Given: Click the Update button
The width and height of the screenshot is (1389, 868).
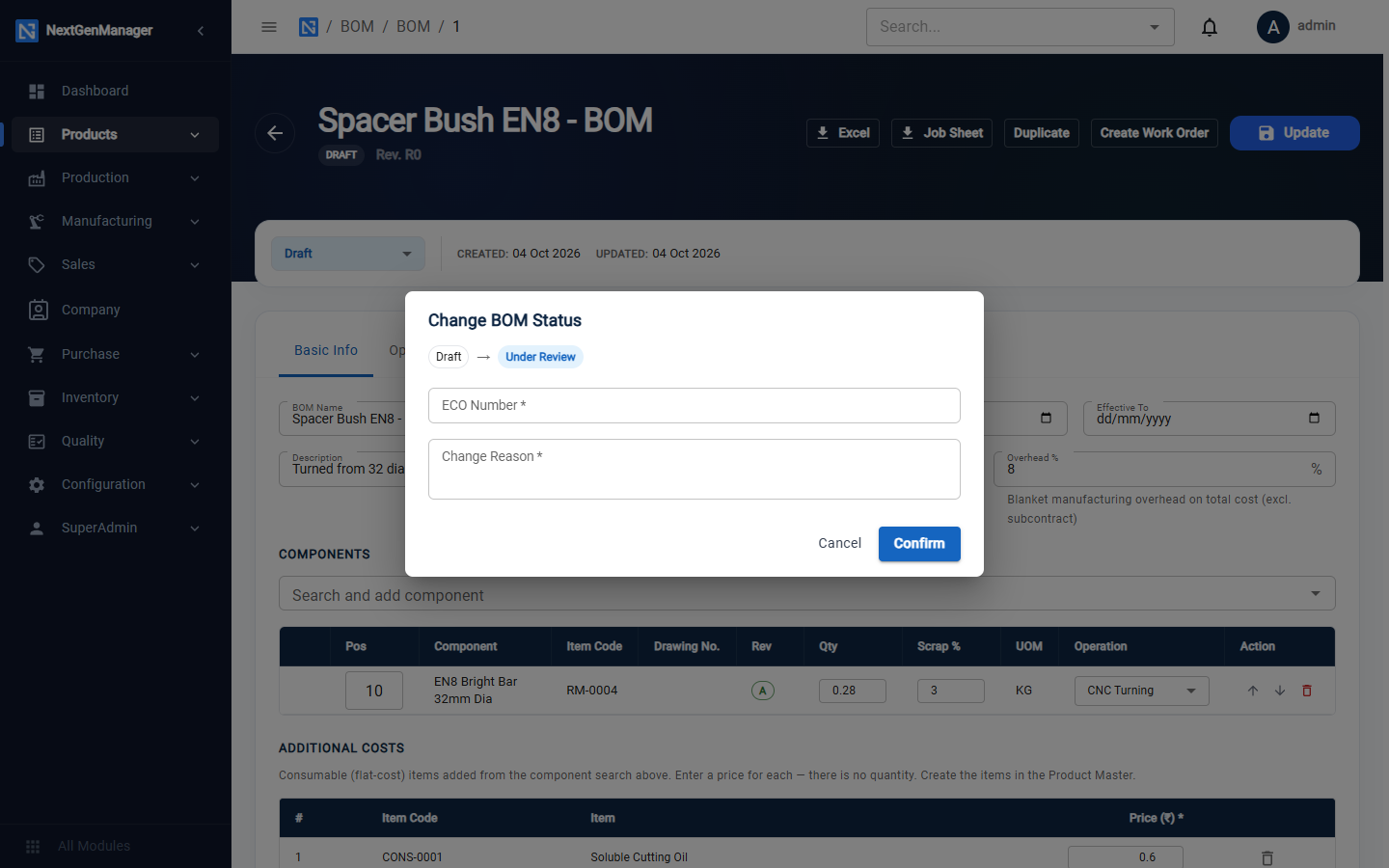Looking at the screenshot, I should 1294,133.
